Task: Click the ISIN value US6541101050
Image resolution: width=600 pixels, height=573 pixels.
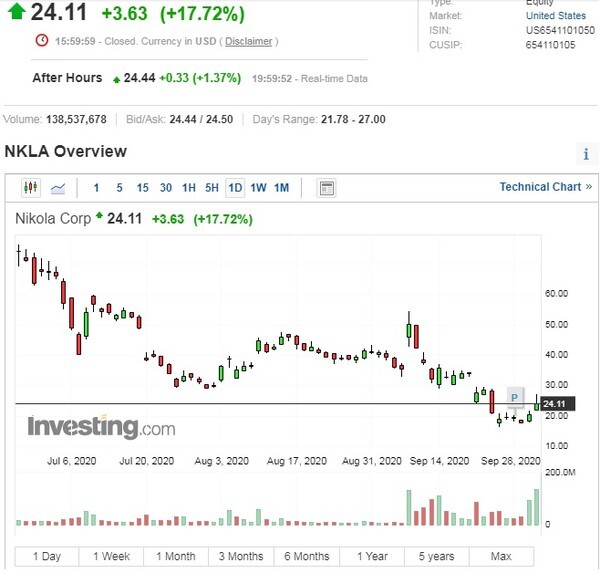Action: (560, 30)
